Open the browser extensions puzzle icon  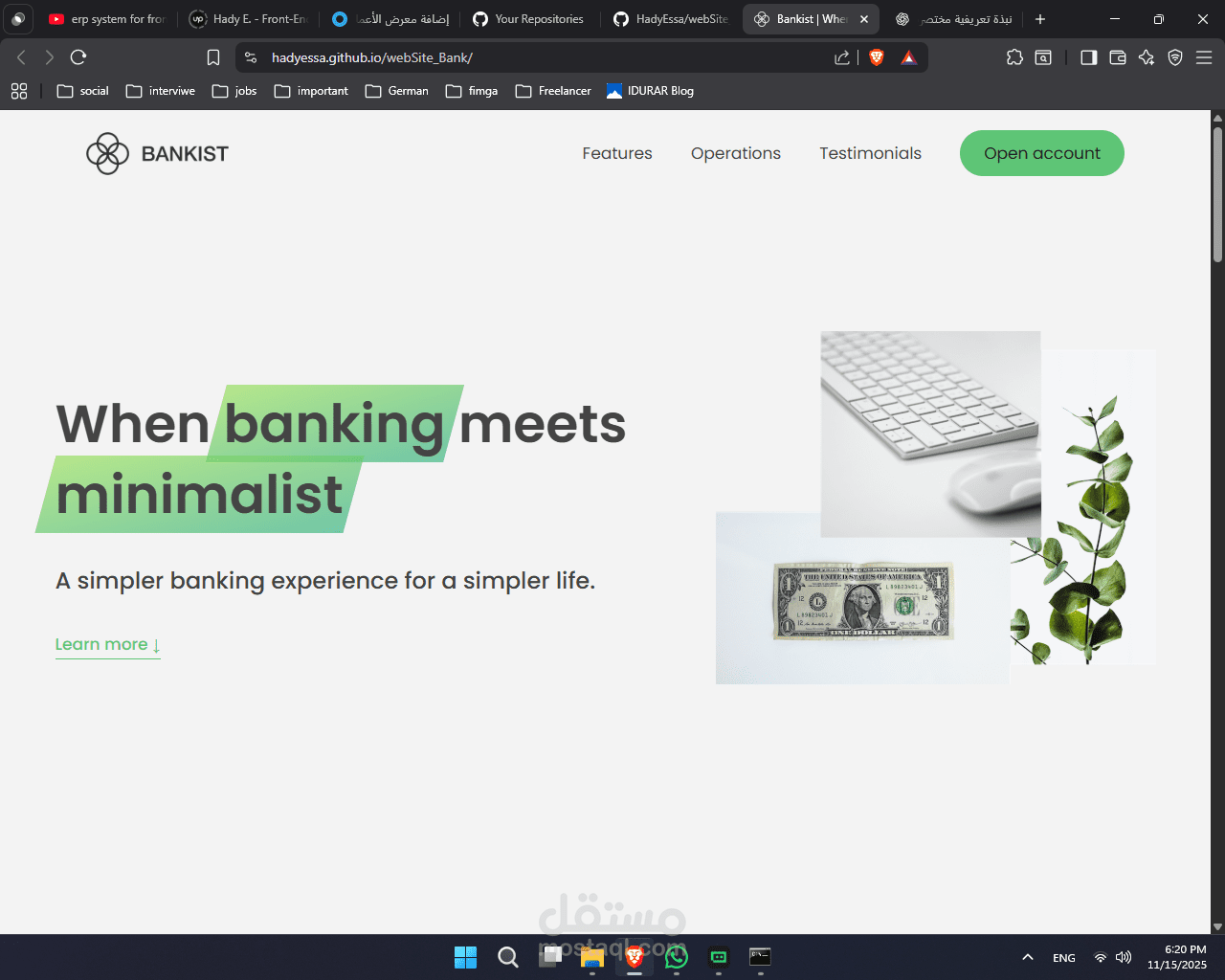[1014, 57]
